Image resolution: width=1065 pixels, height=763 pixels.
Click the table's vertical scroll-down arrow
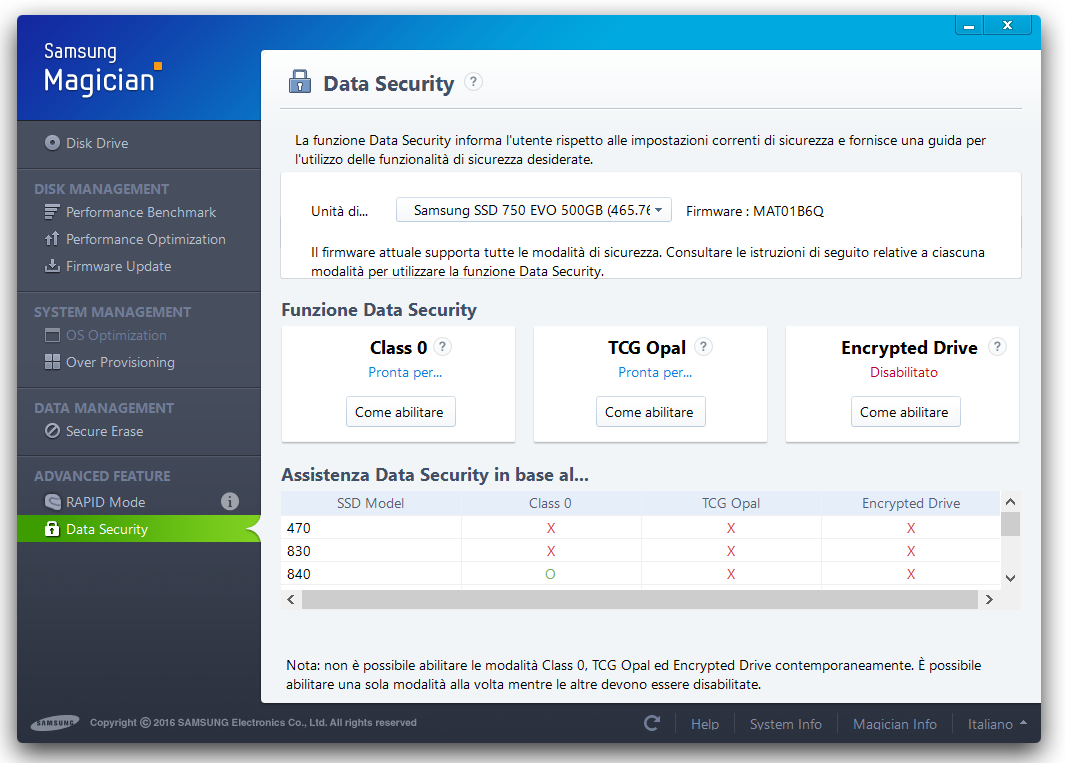pyautogui.click(x=1010, y=578)
